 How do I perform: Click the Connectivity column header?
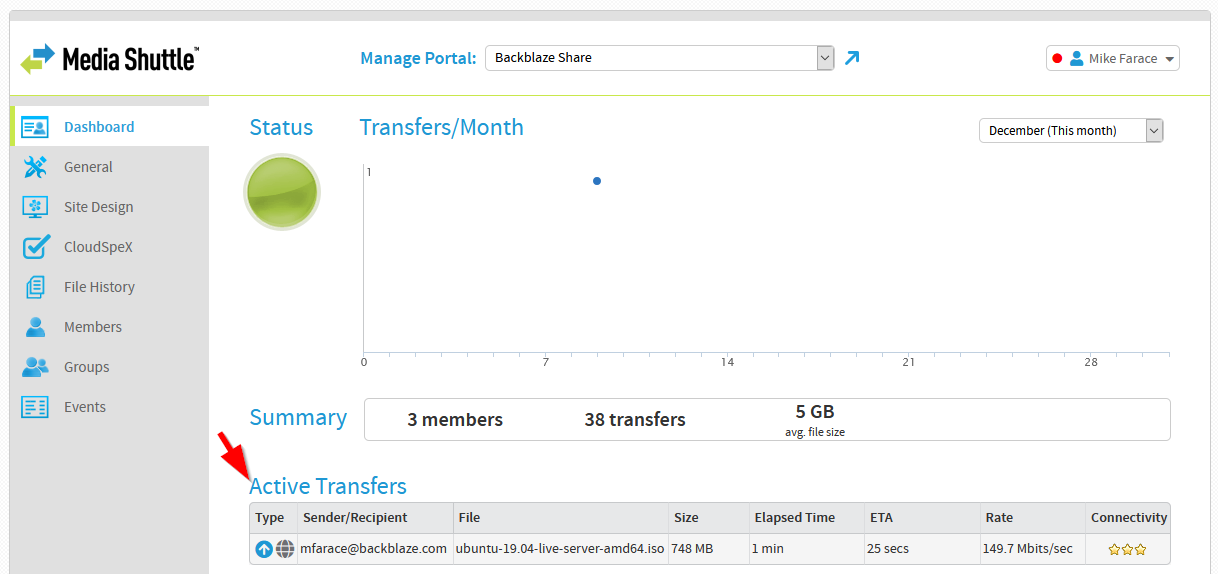tap(1129, 518)
